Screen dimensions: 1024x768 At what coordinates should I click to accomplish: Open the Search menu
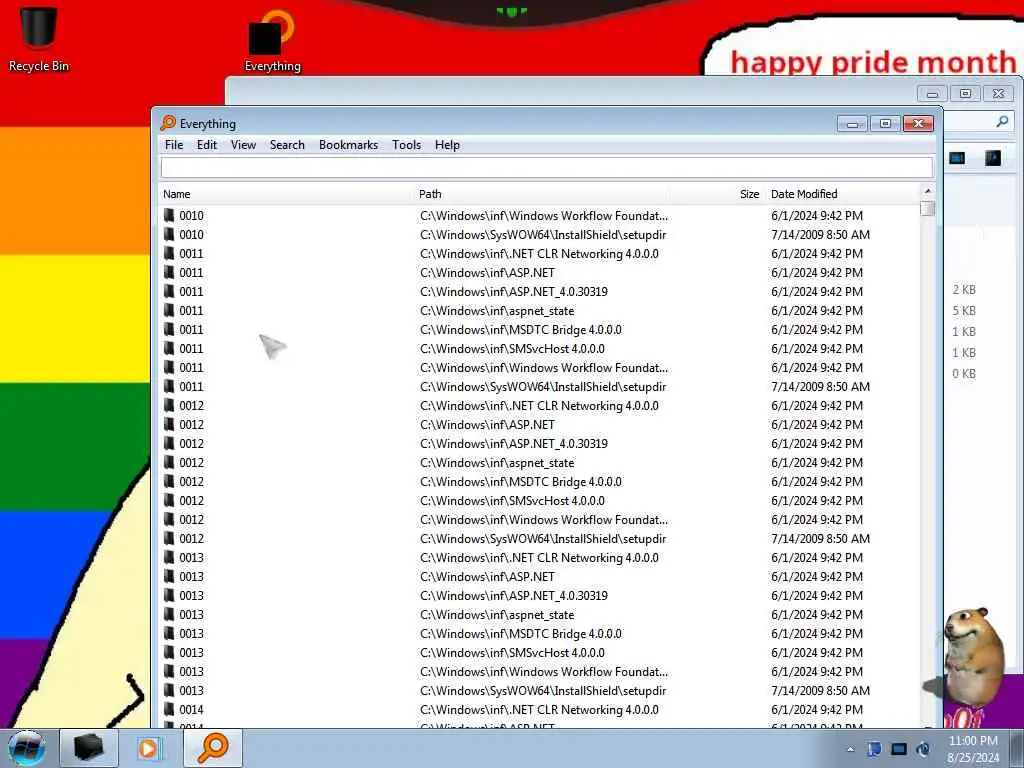[x=287, y=145]
